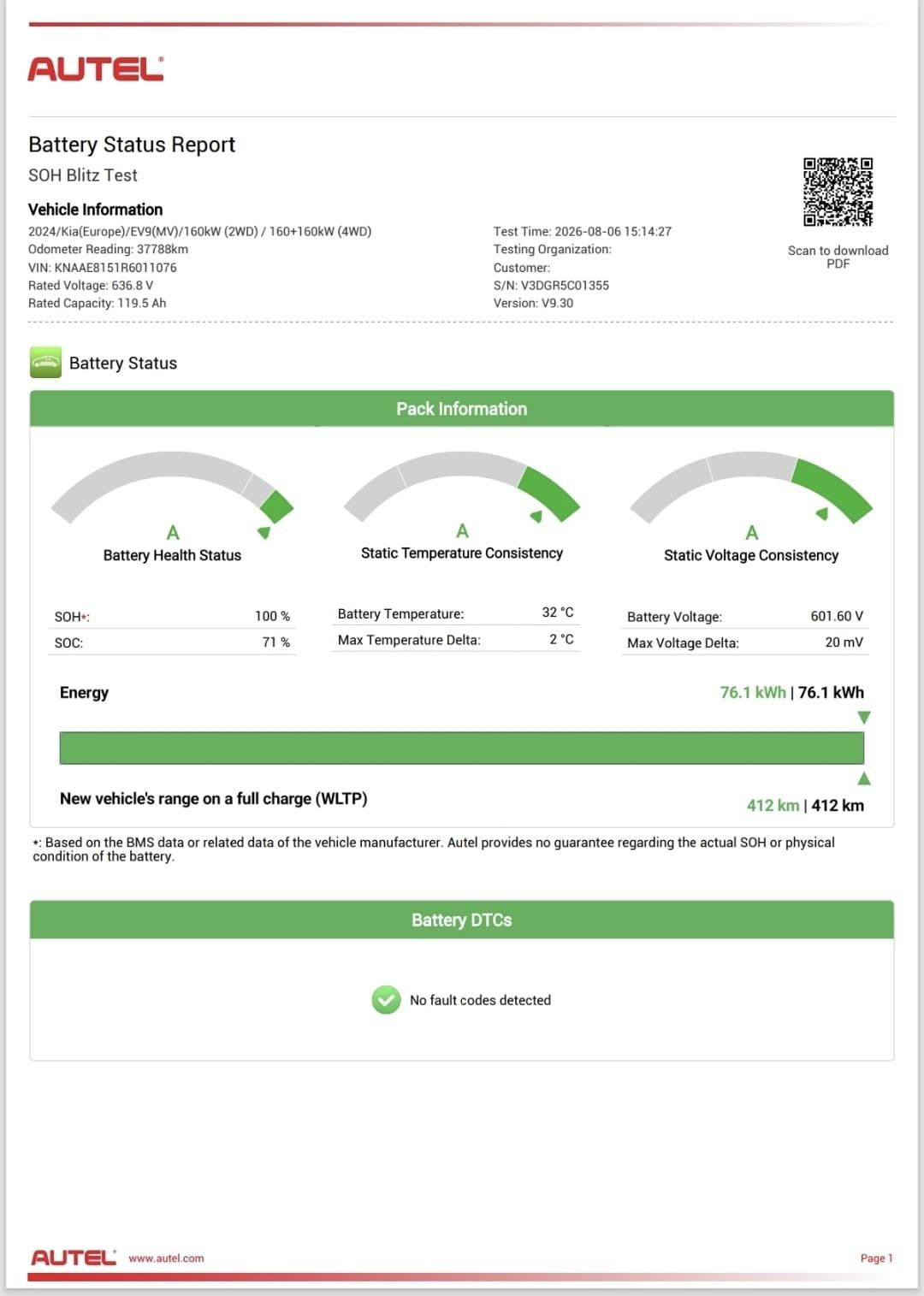The width and height of the screenshot is (924, 1296).
Task: Click the 'Customer:' field
Action: tap(522, 268)
